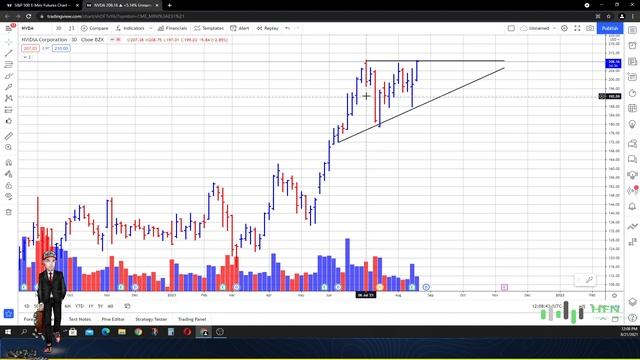Collapse the indicator legend arrow
Viewport: 640px width, 360px height.
pyautogui.click(x=27, y=57)
